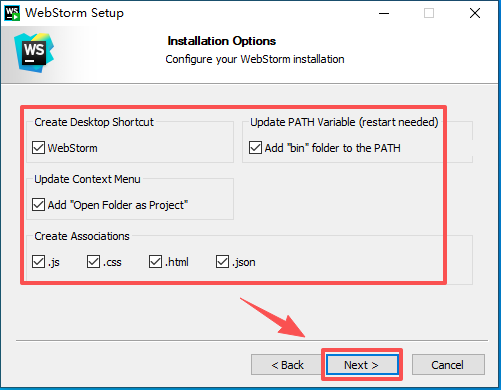Minimize the WebStorm Setup window
Viewport: 501px width, 390px height.
[x=384, y=13]
